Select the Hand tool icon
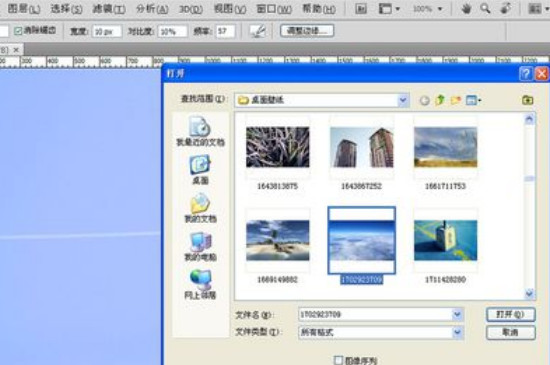 pos(466,8)
